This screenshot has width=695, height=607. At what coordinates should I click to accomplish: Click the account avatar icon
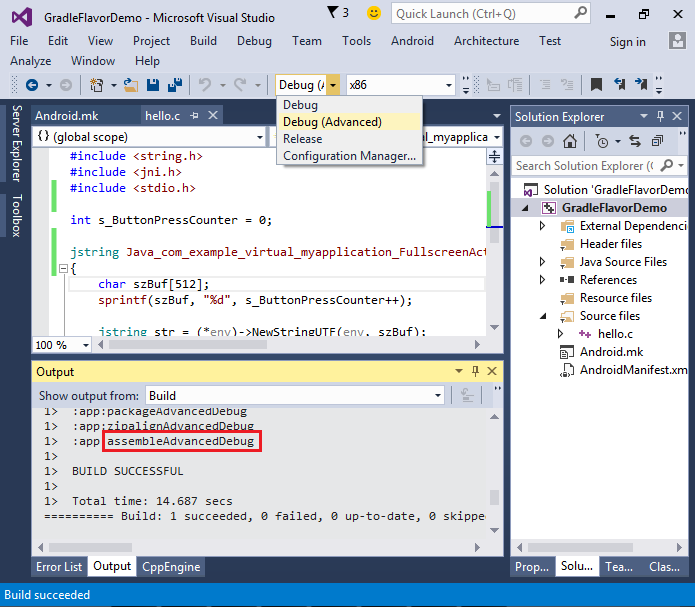pyautogui.click(x=677, y=41)
